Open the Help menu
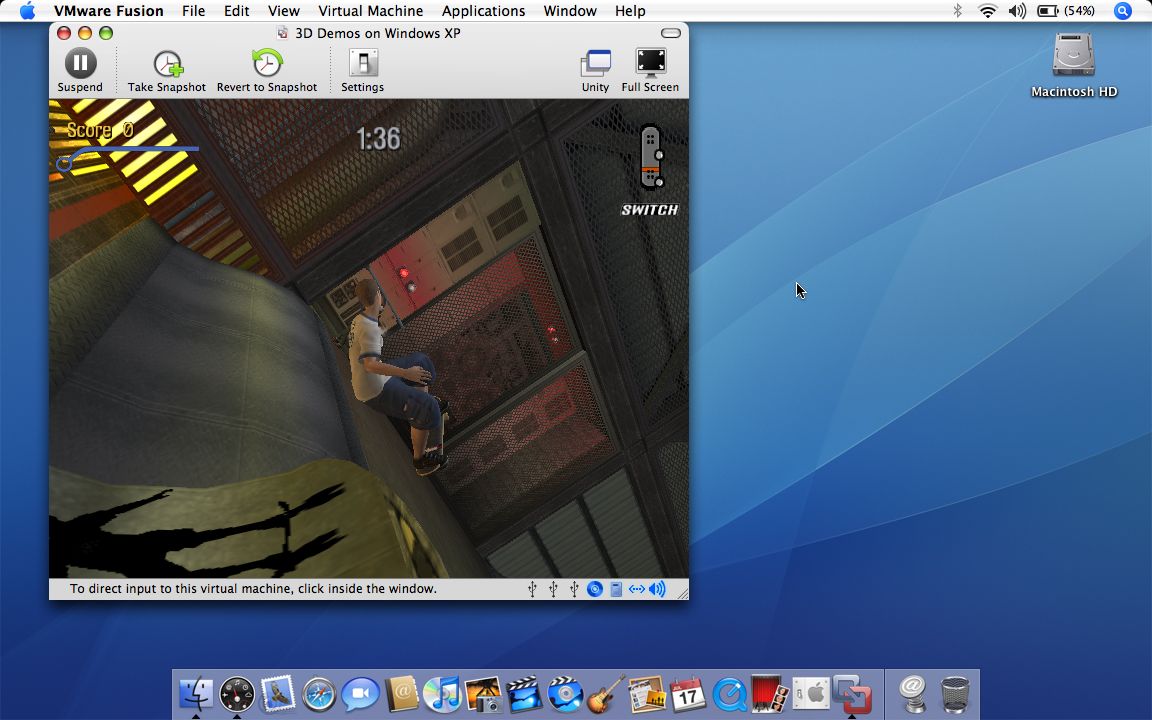The height and width of the screenshot is (720, 1152). point(630,11)
